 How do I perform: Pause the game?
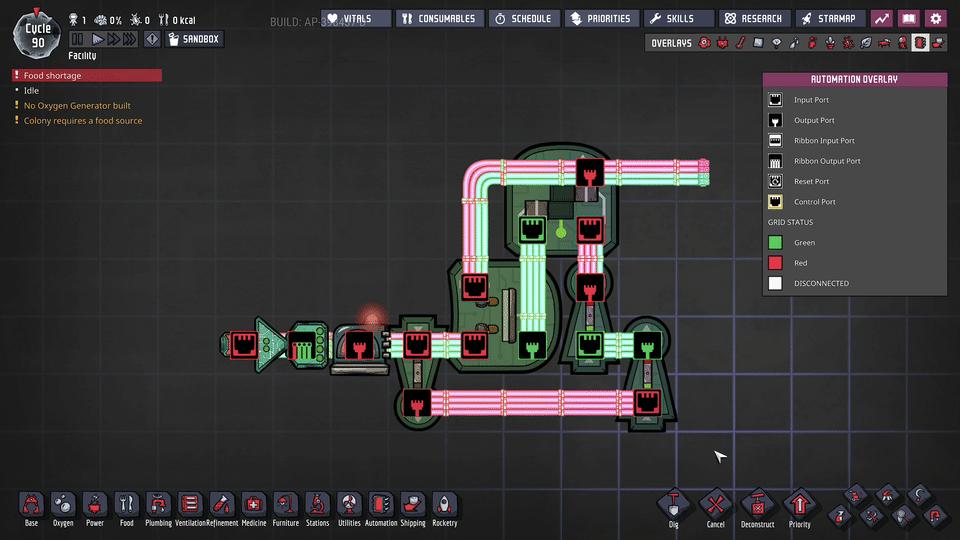click(78, 39)
